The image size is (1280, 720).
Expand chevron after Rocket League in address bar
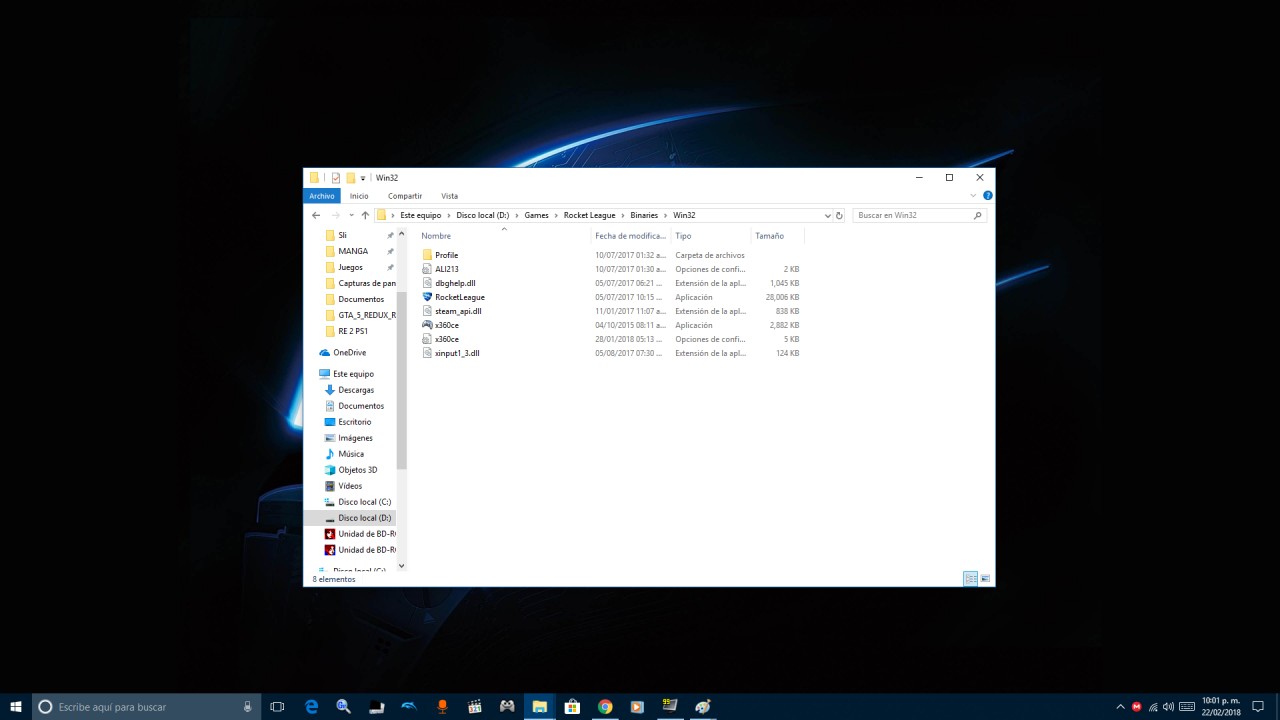623,215
